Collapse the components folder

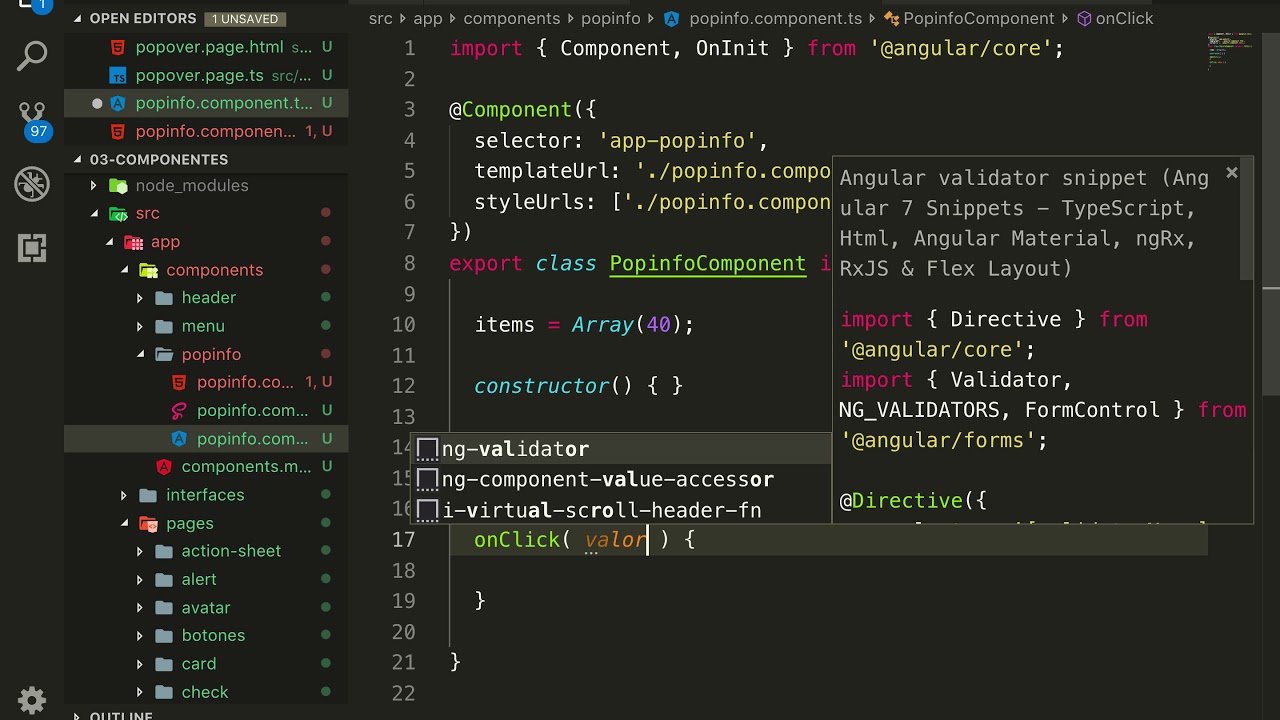click(x=125, y=270)
